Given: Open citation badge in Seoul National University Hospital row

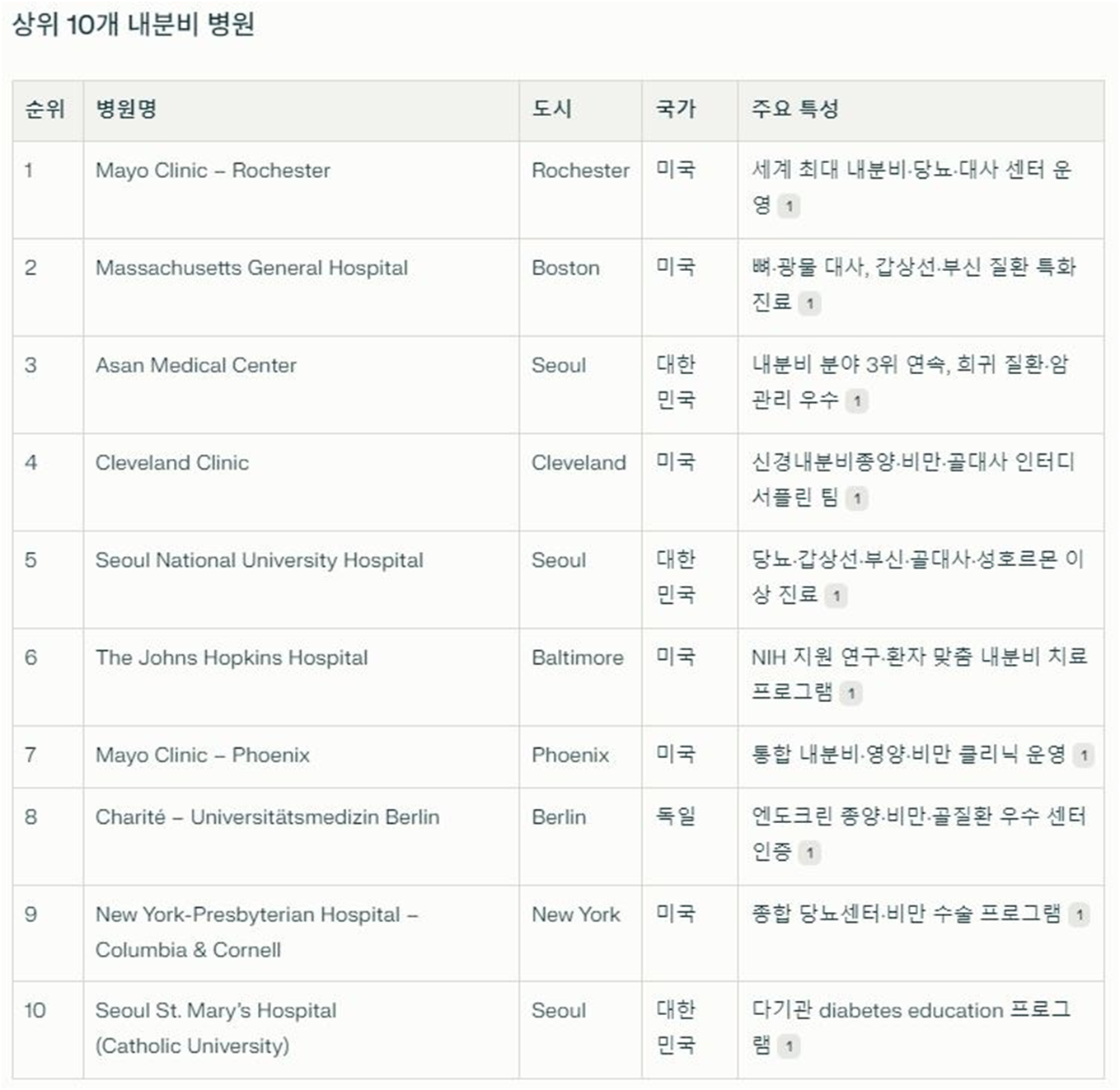Looking at the screenshot, I should [x=836, y=595].
